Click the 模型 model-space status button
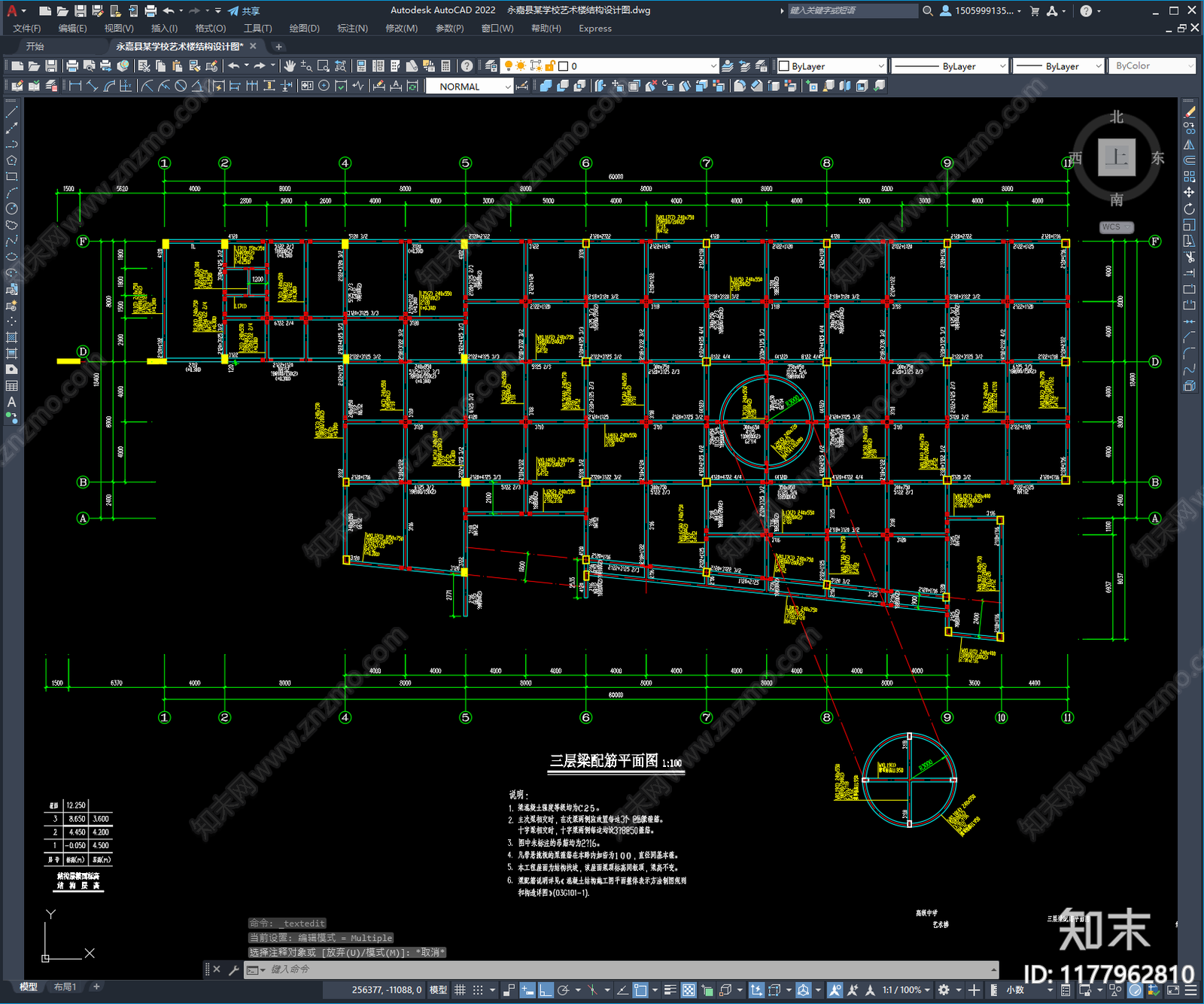The height and width of the screenshot is (1004, 1204). point(438,990)
